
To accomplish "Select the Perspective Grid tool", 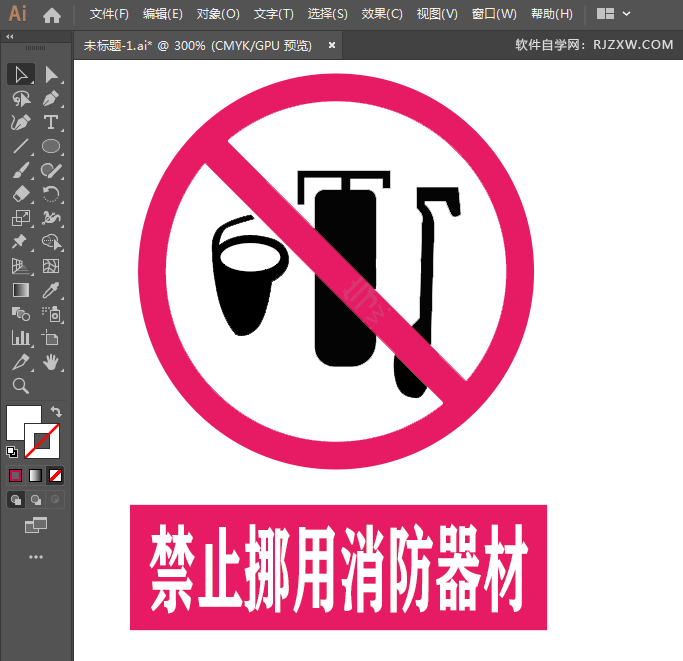I will tap(20, 266).
